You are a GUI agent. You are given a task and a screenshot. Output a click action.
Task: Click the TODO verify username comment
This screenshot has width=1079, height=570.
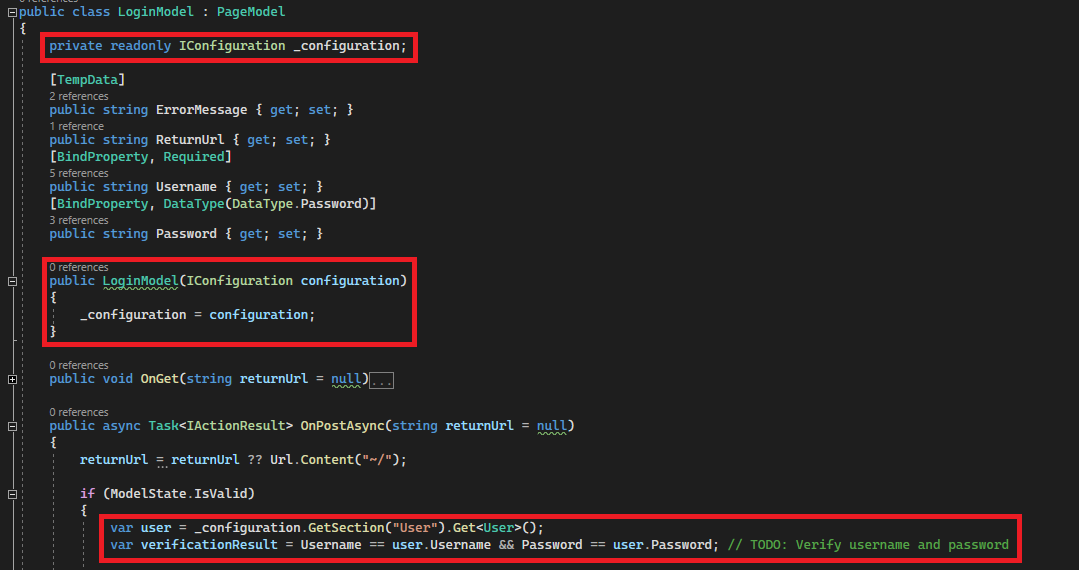pos(870,545)
